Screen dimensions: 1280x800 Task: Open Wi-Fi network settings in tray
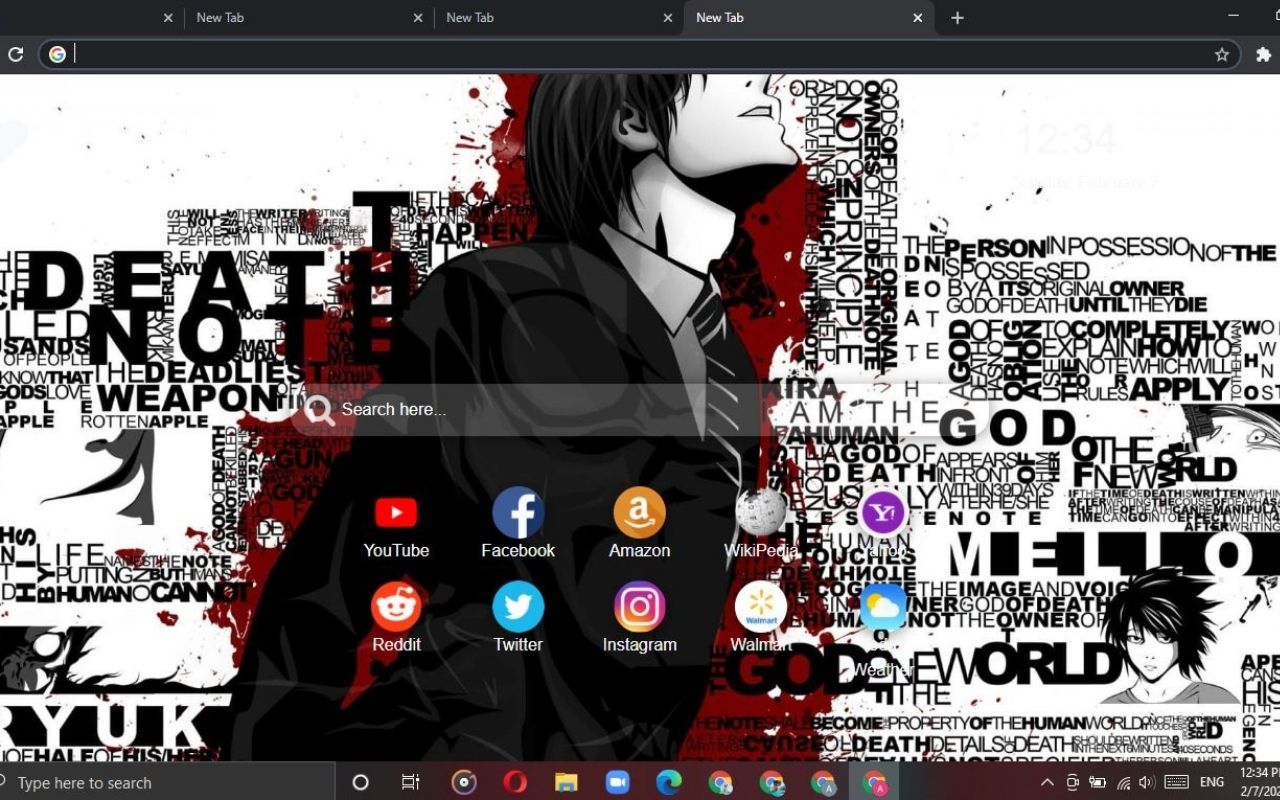pyautogui.click(x=1123, y=782)
